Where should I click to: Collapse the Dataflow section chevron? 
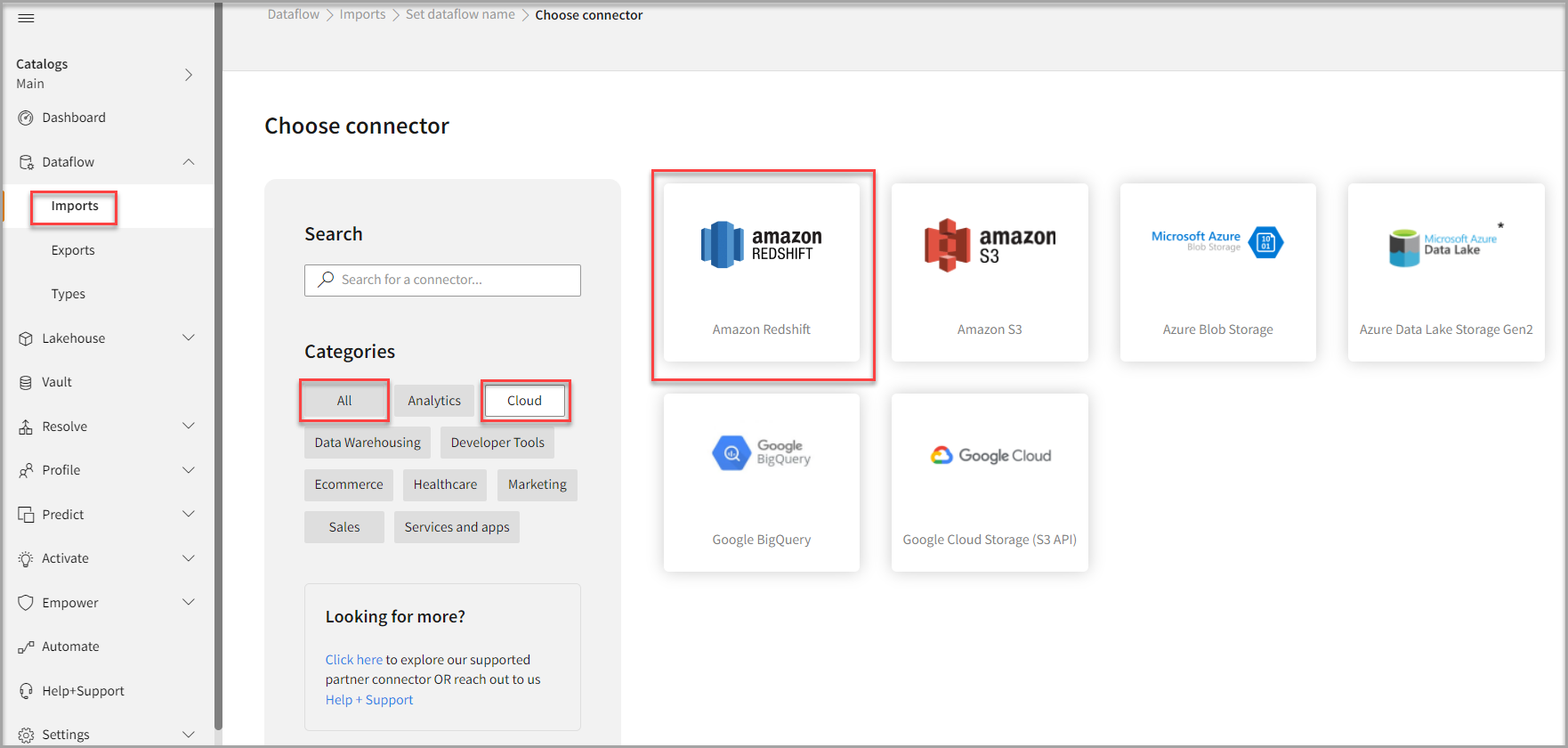(x=189, y=162)
